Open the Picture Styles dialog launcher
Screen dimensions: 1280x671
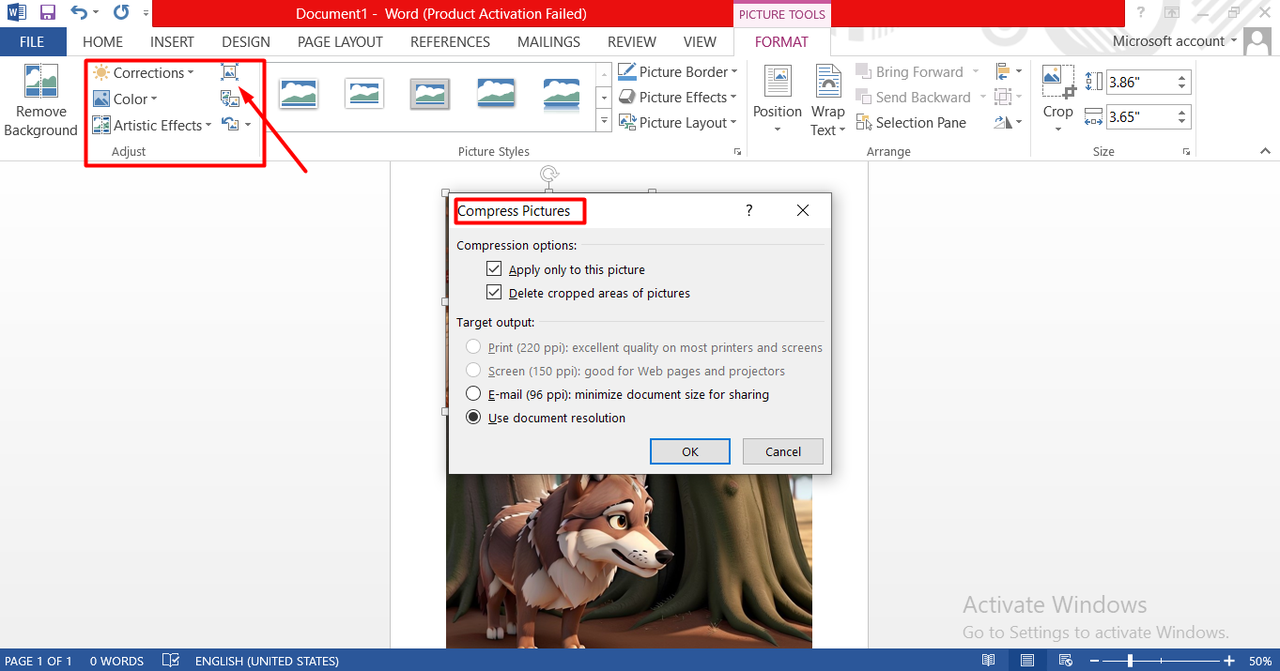[738, 152]
